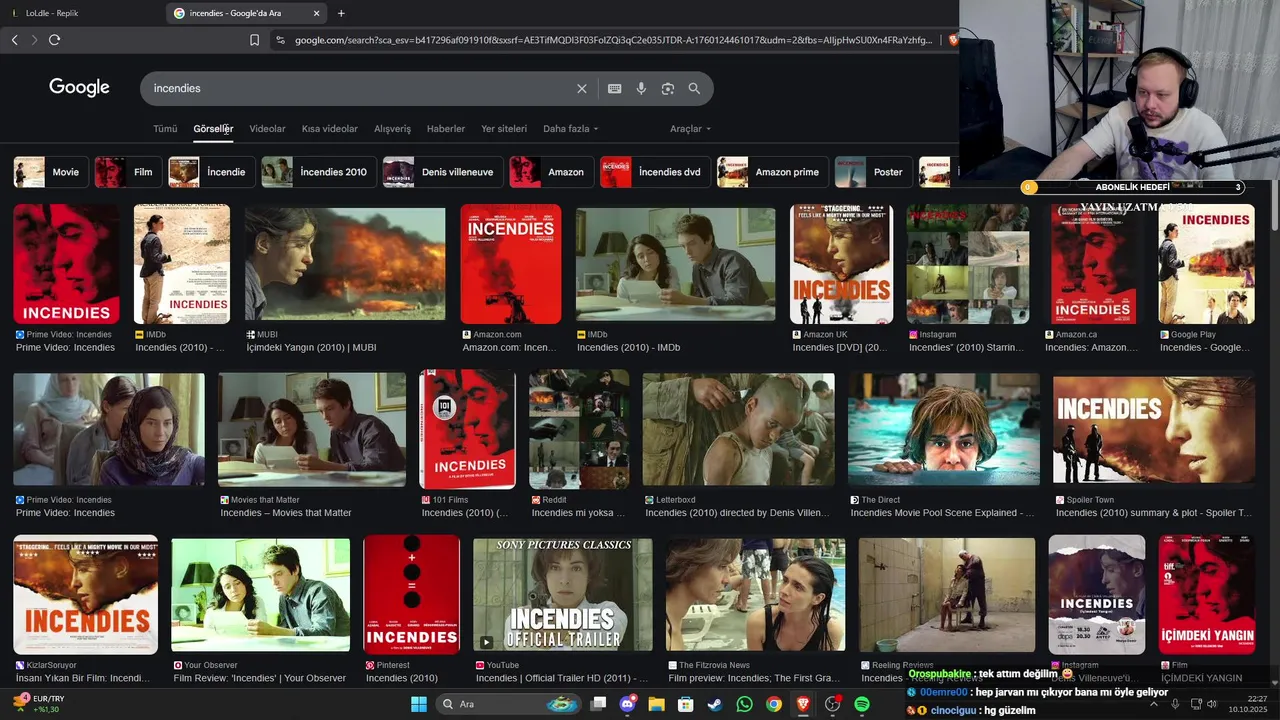Bookmark this page in address bar
The height and width of the screenshot is (720, 1280).
pos(254,40)
